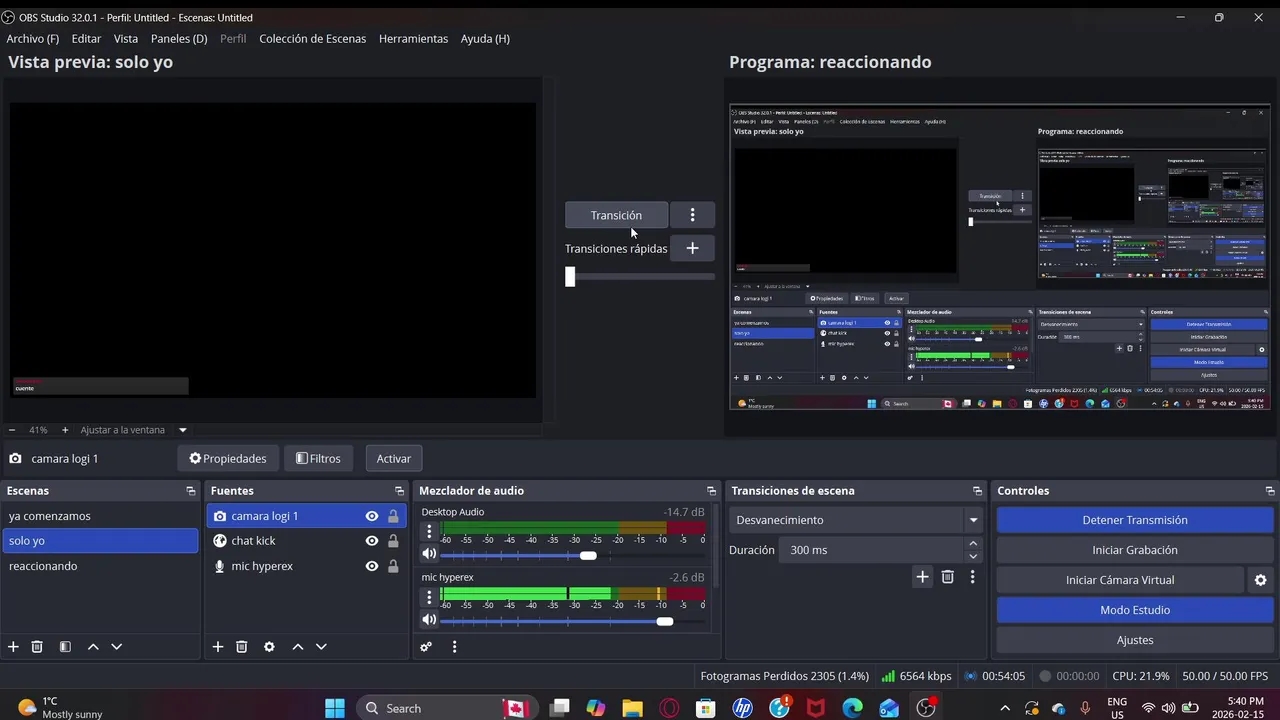This screenshot has height=720, width=1280.
Task: Open Filtros for selected source
Action: (x=318, y=459)
